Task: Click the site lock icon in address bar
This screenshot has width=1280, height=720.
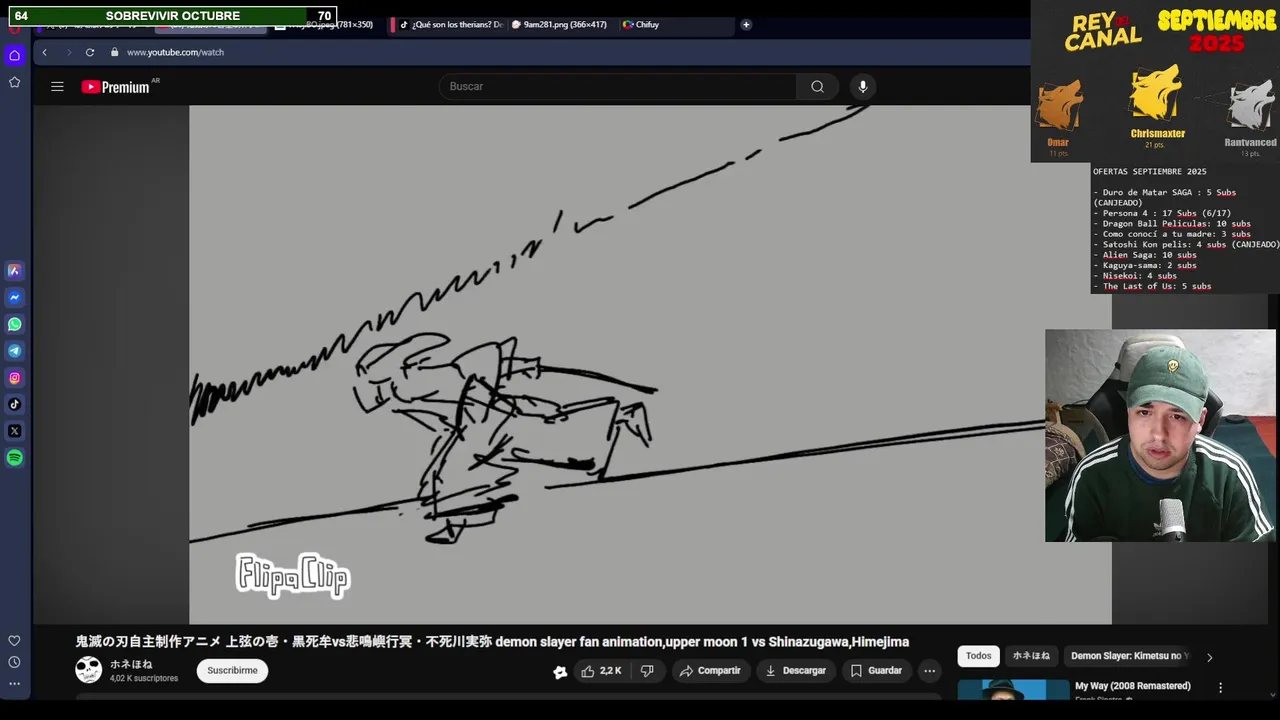Action: (114, 52)
